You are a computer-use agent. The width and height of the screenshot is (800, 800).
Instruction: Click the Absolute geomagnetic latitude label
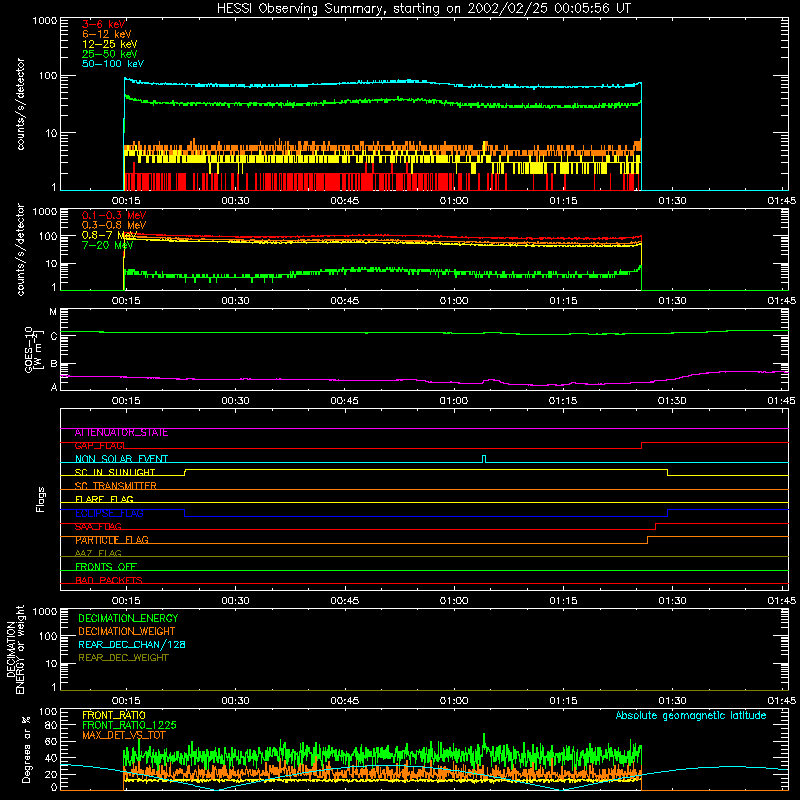click(x=691, y=716)
